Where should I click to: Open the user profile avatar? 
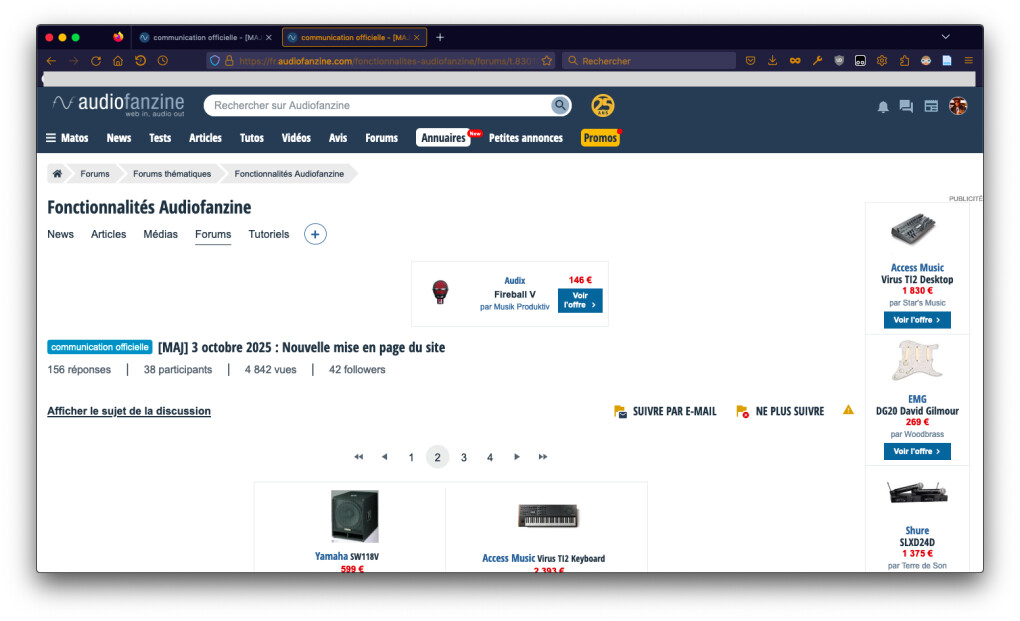click(x=958, y=106)
